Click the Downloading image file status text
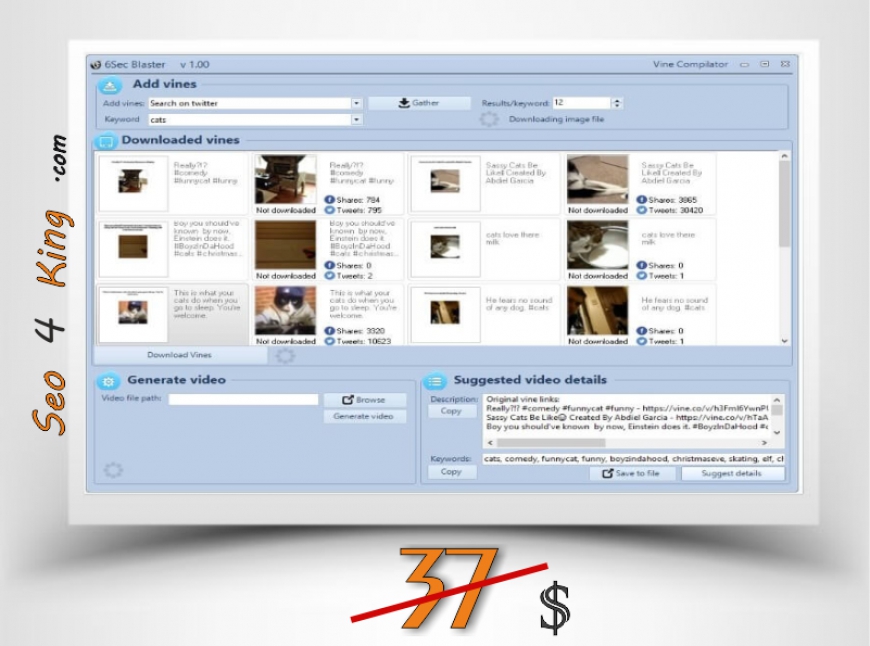The height and width of the screenshot is (646, 870). click(557, 119)
